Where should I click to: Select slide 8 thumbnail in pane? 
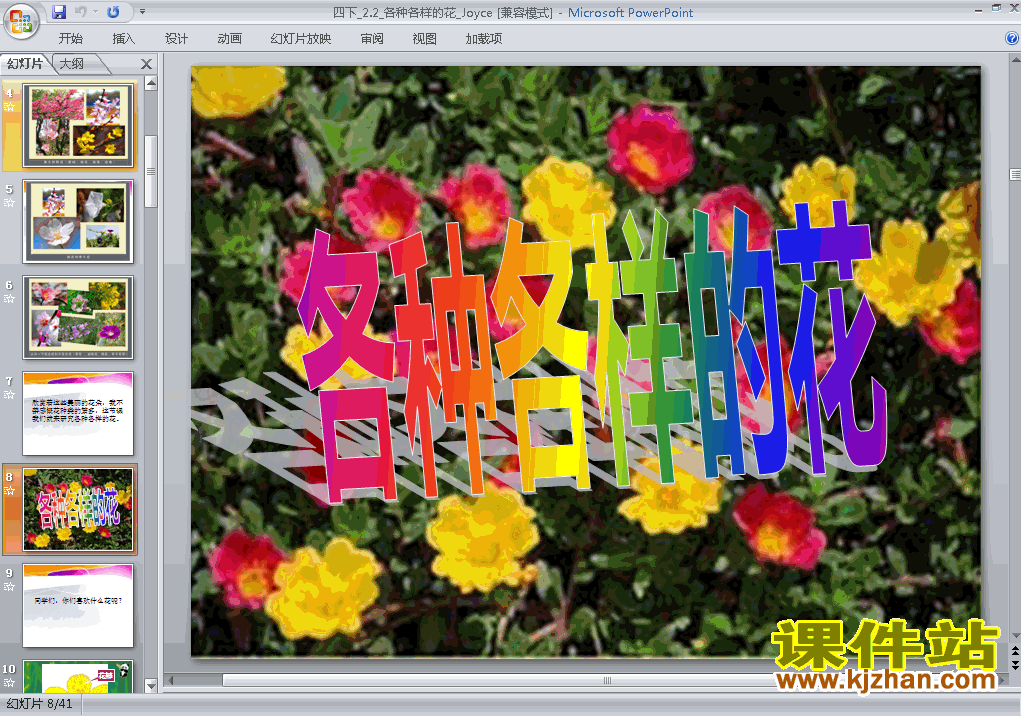[78, 509]
